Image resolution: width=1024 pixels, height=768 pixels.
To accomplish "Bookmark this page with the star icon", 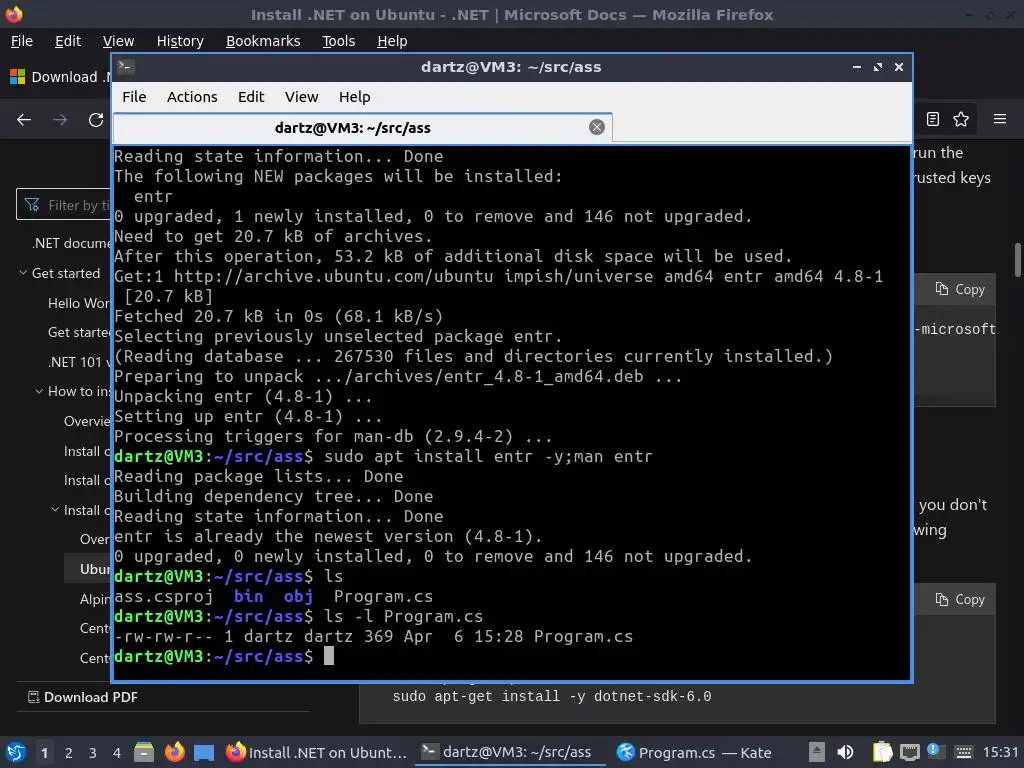I will click(961, 119).
